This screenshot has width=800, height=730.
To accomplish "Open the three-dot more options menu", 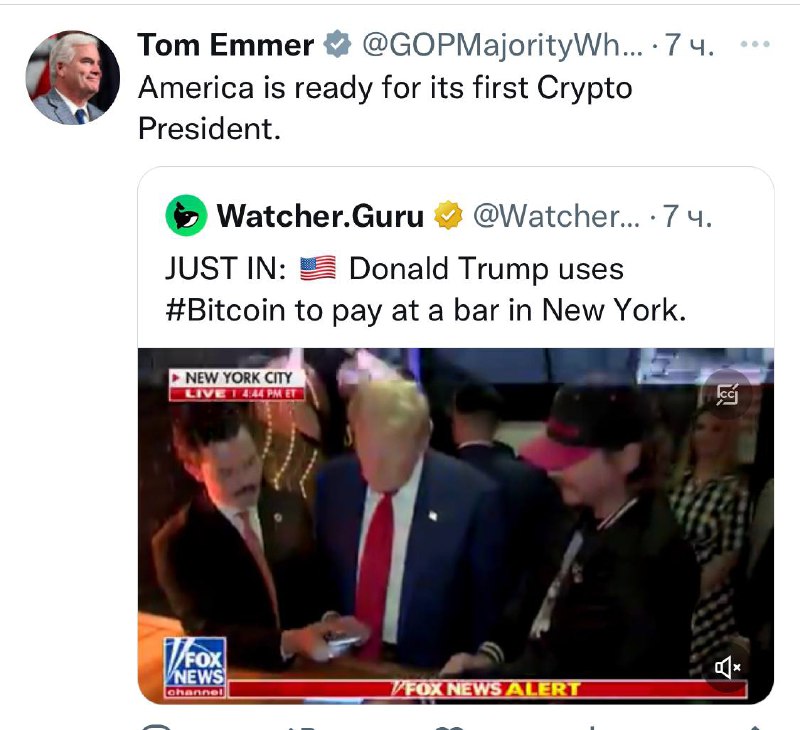I will (x=755, y=44).
